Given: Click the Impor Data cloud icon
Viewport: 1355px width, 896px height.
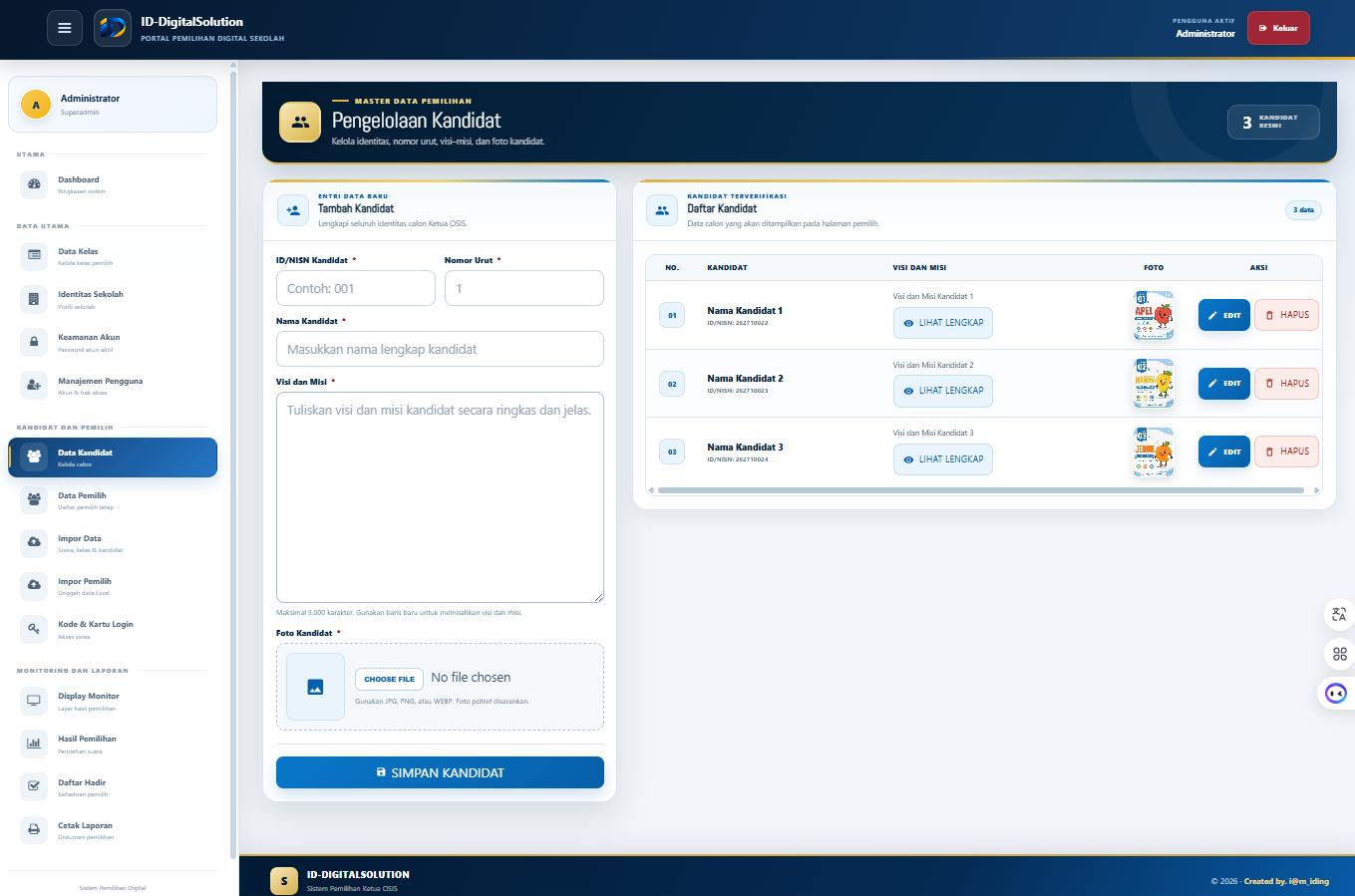Looking at the screenshot, I should coord(34,542).
